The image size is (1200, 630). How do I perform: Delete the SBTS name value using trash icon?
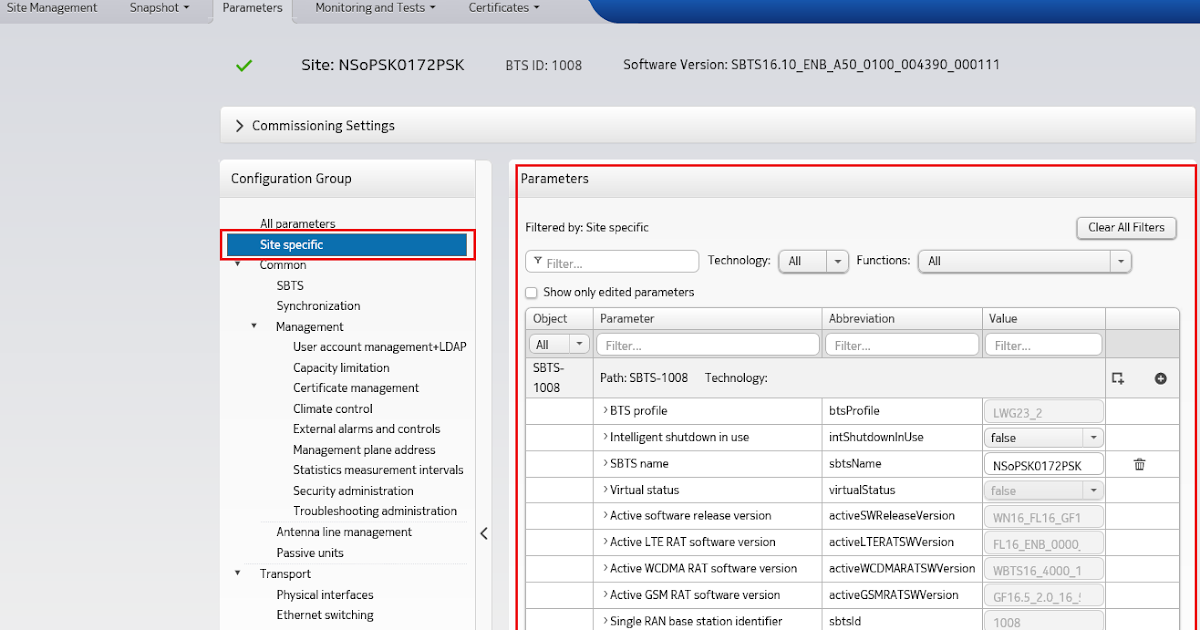pyautogui.click(x=1141, y=463)
